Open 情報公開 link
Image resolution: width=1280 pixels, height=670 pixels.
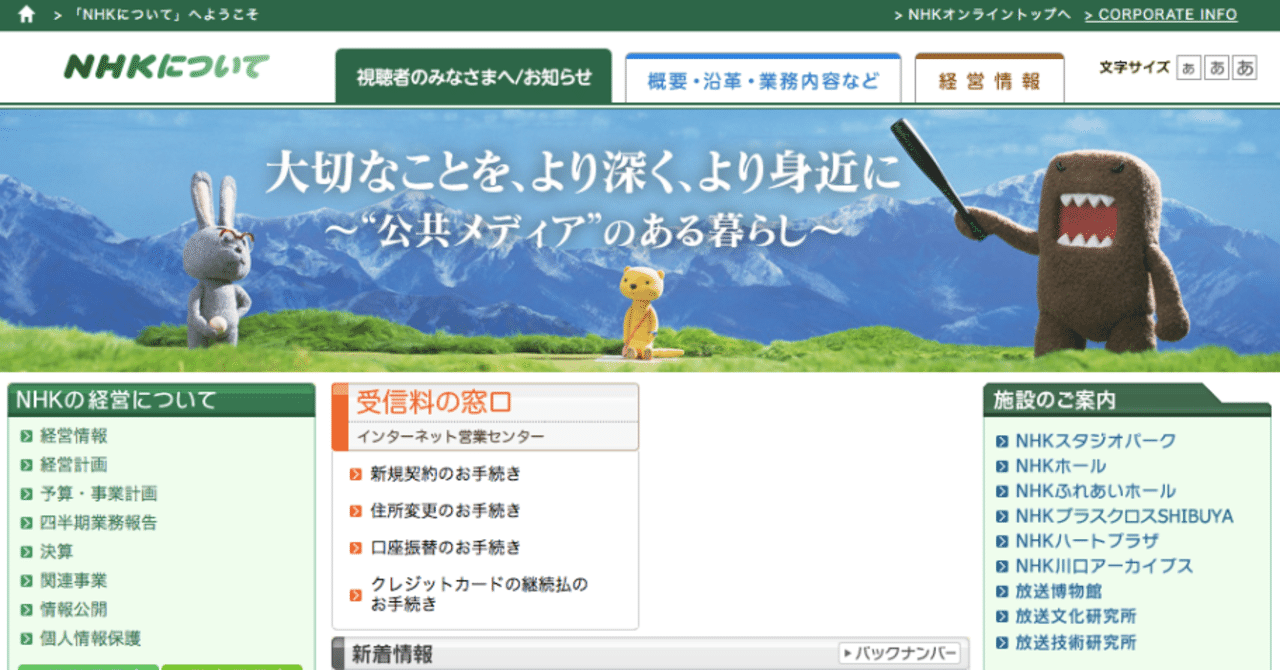(x=74, y=610)
